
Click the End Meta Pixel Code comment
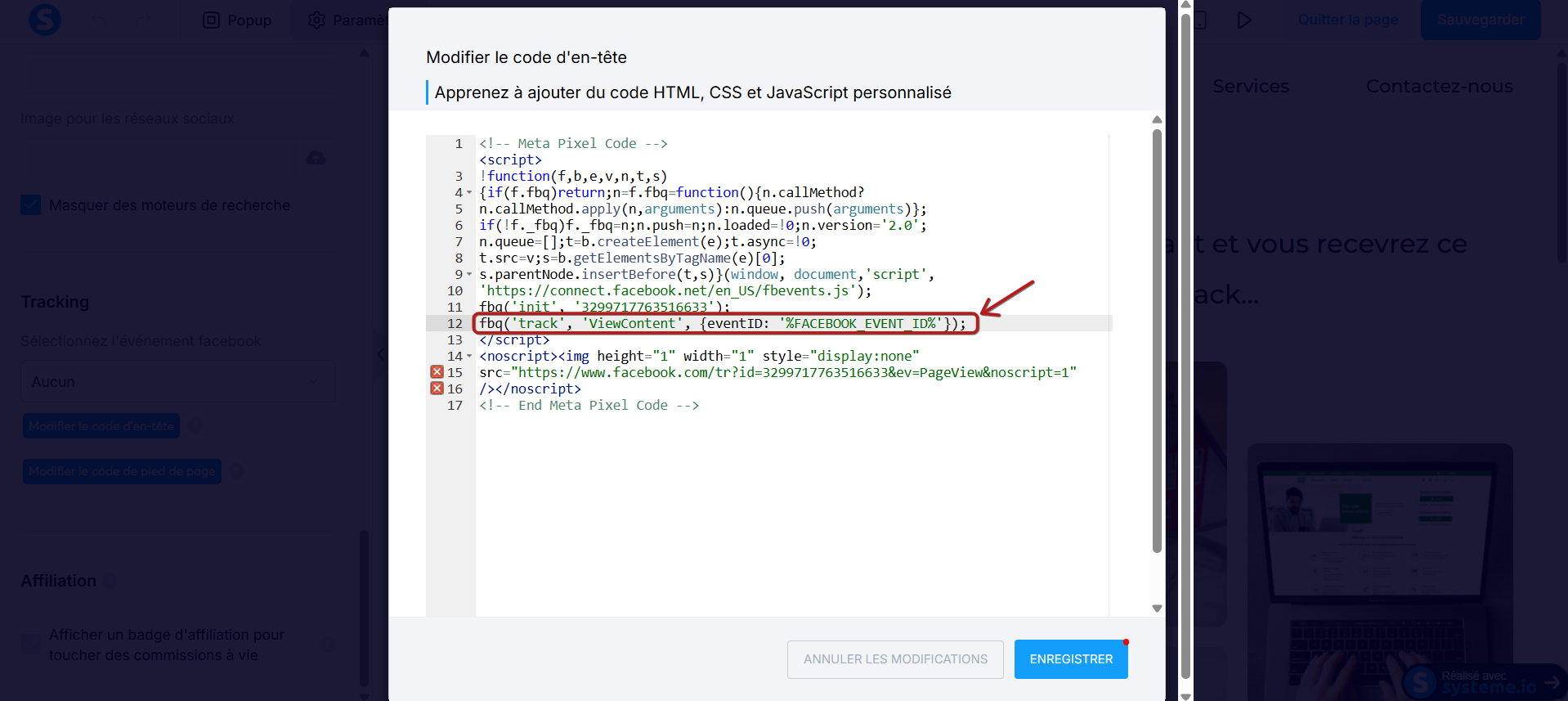(x=589, y=406)
